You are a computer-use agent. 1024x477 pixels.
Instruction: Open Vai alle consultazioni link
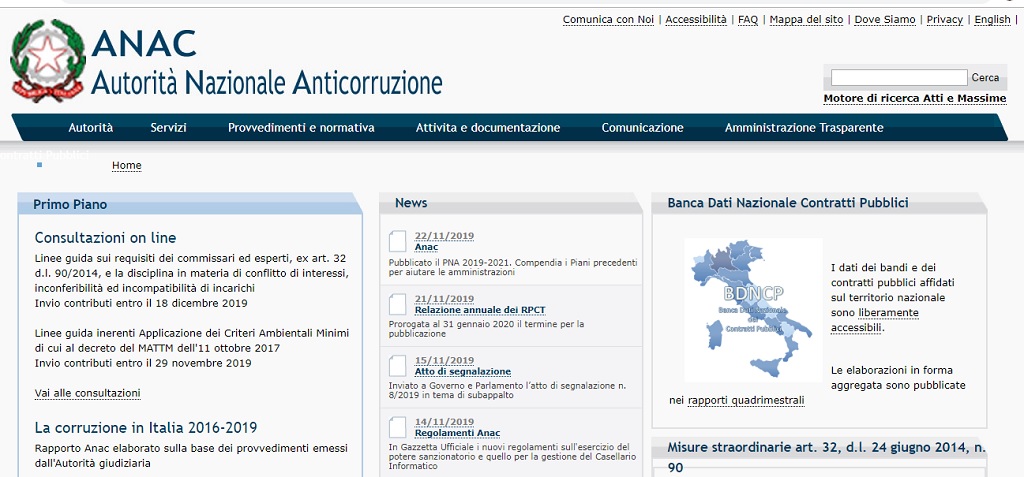(x=88, y=393)
